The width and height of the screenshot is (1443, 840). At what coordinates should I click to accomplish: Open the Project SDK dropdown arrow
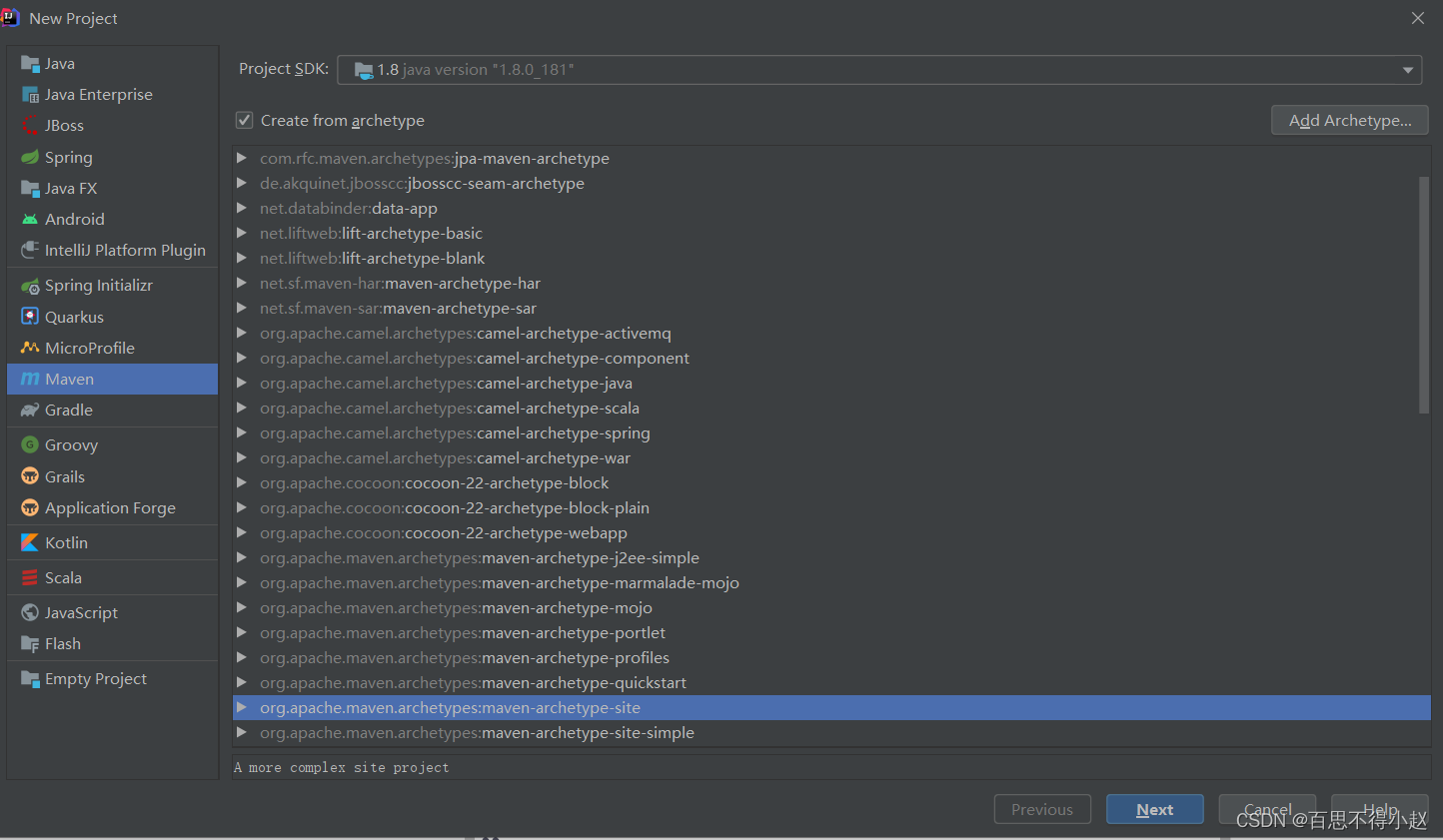tap(1407, 70)
